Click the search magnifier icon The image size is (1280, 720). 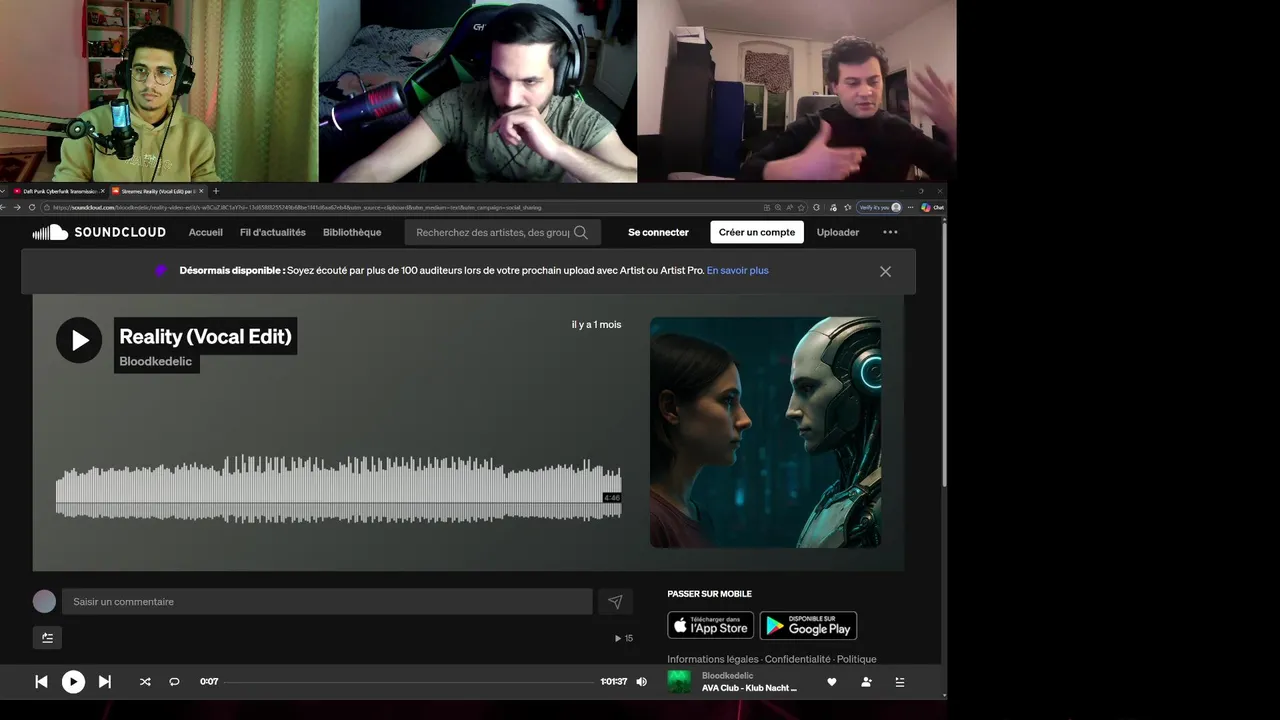(x=581, y=232)
